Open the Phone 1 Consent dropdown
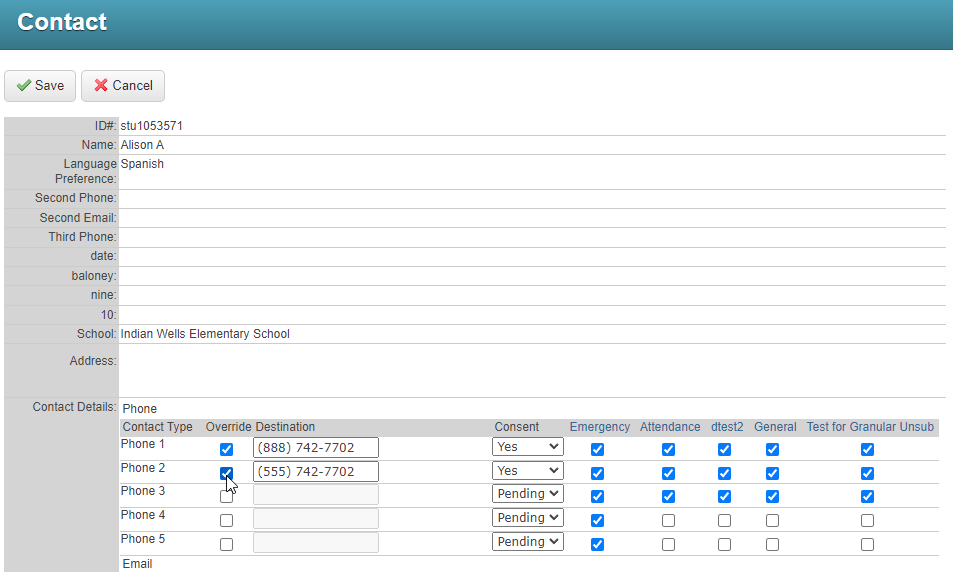 pos(527,447)
